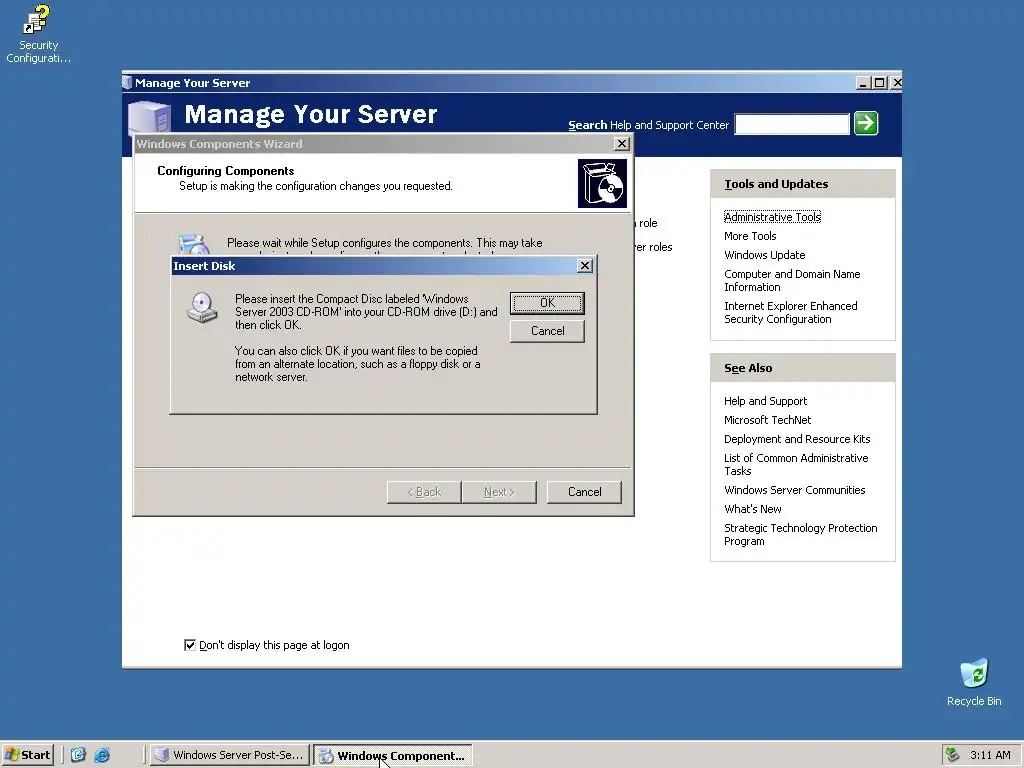Open the Recycle Bin desktop icon
Screen dimensions: 1024x768
tap(974, 682)
